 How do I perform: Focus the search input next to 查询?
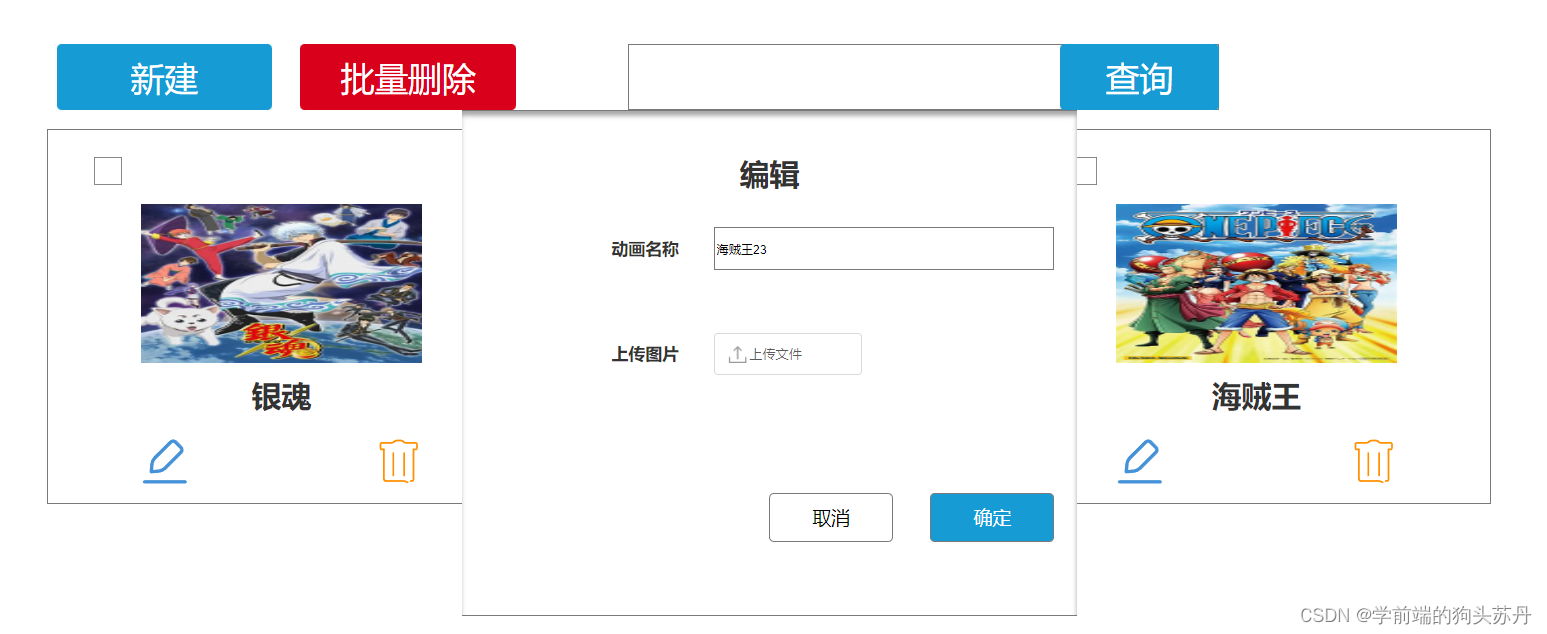(844, 77)
